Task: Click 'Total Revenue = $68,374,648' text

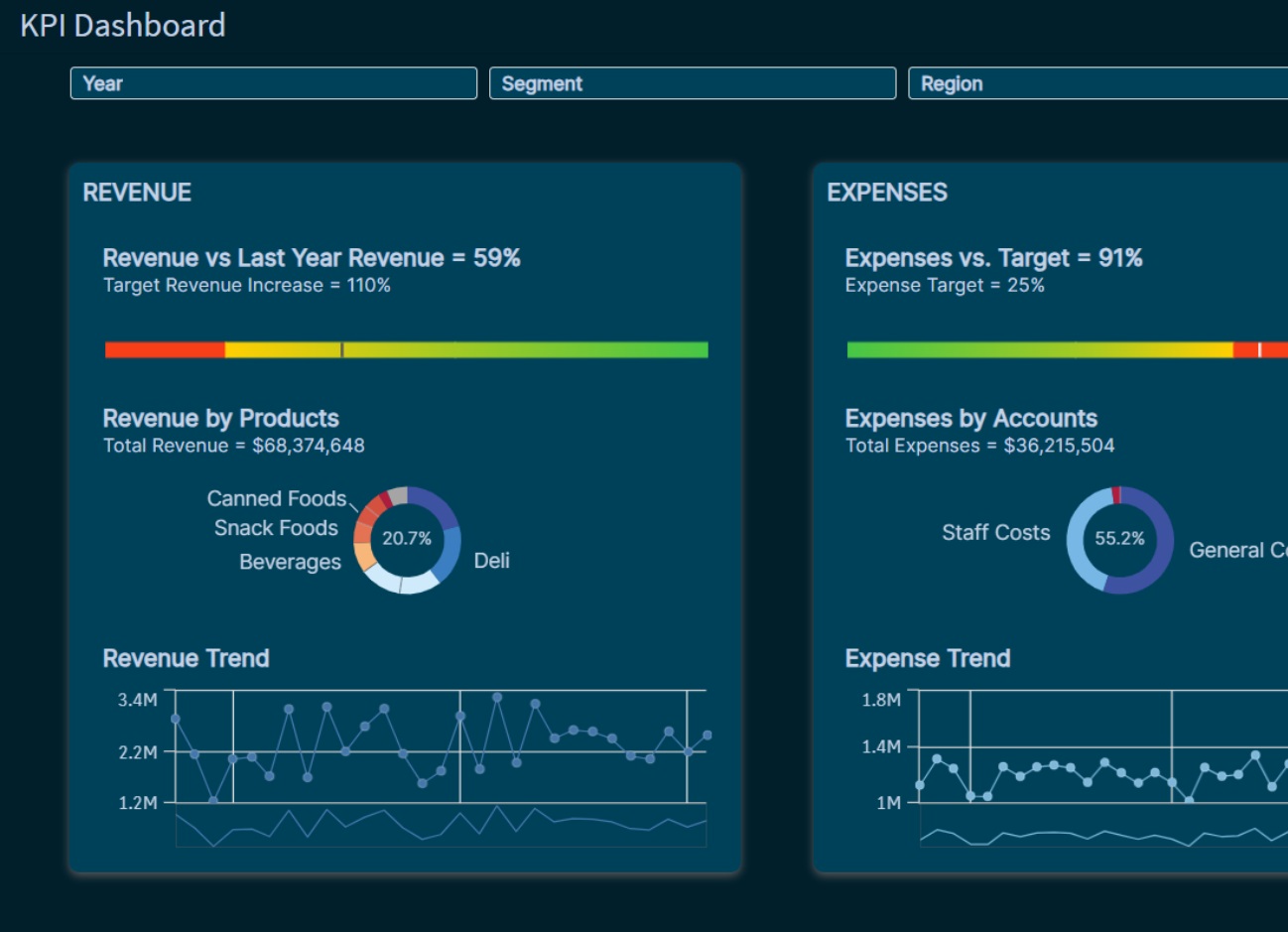Action: click(x=234, y=446)
